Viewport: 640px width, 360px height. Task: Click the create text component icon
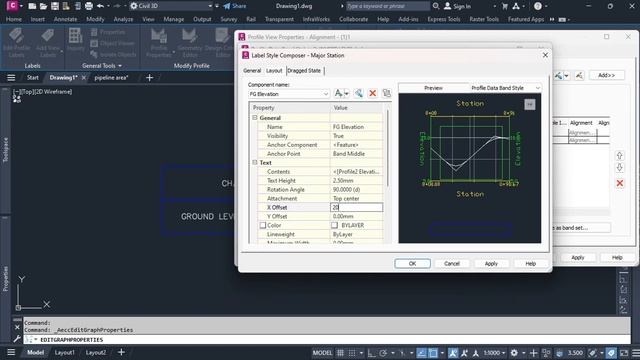338,93
